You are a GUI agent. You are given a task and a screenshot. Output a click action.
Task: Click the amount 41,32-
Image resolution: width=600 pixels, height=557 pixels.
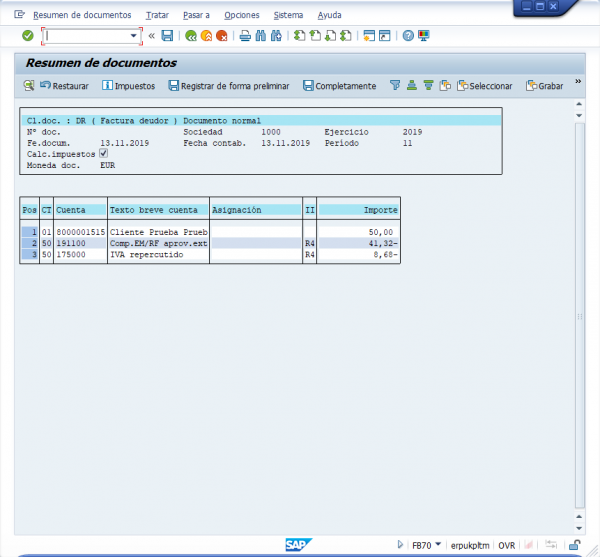click(x=383, y=243)
